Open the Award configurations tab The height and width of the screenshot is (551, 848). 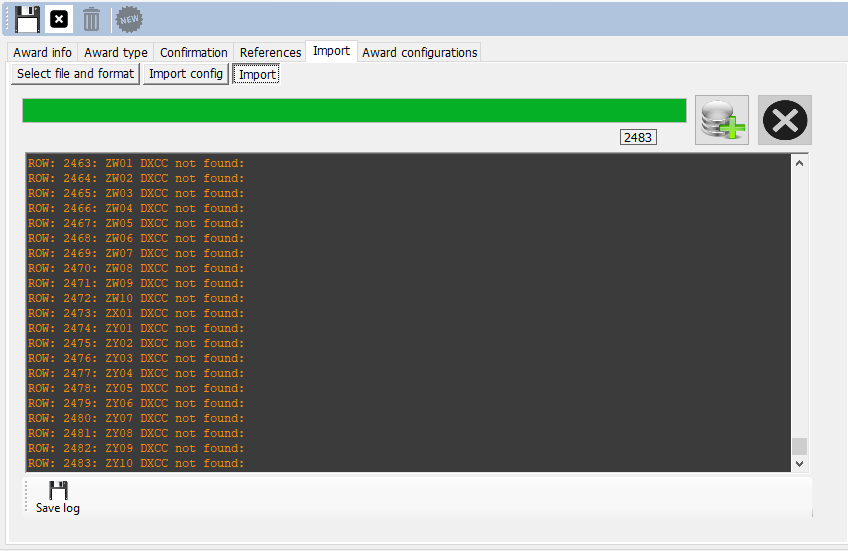pos(420,52)
